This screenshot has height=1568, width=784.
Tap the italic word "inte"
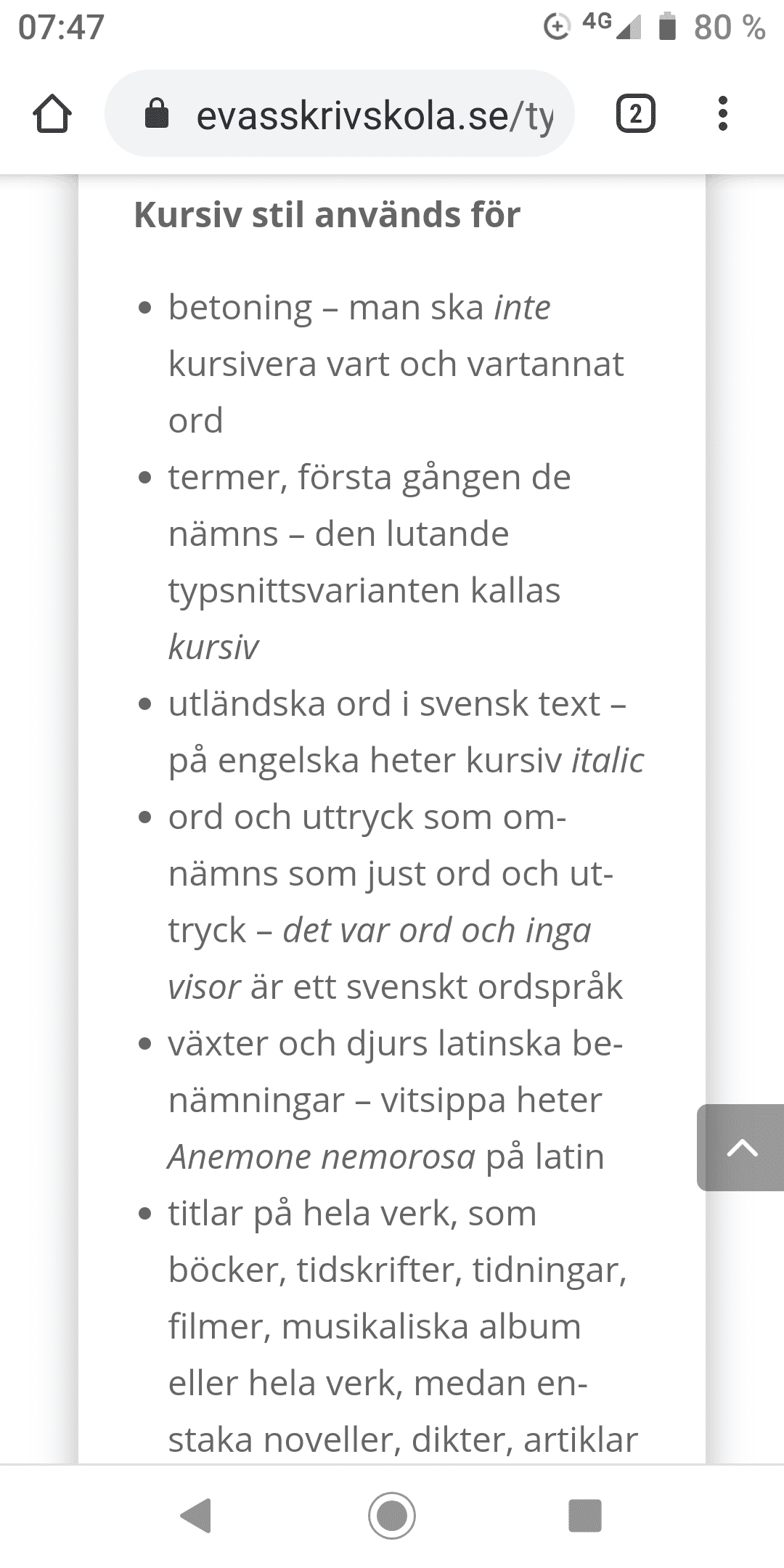[x=522, y=307]
